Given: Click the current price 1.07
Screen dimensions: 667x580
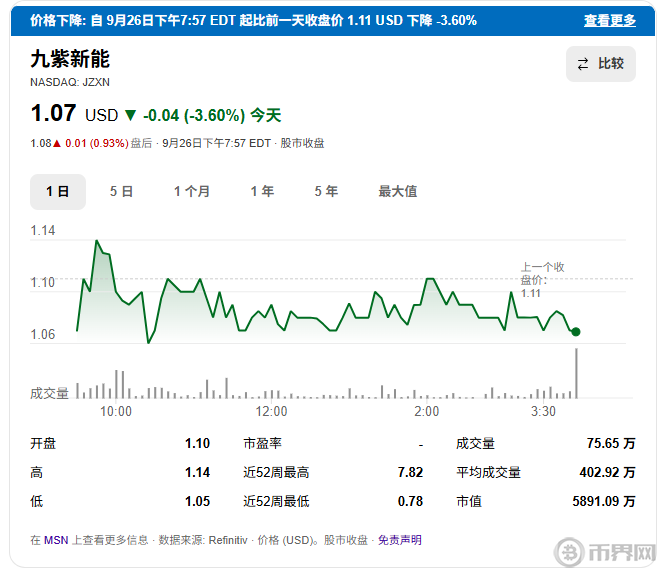Looking at the screenshot, I should (53, 114).
